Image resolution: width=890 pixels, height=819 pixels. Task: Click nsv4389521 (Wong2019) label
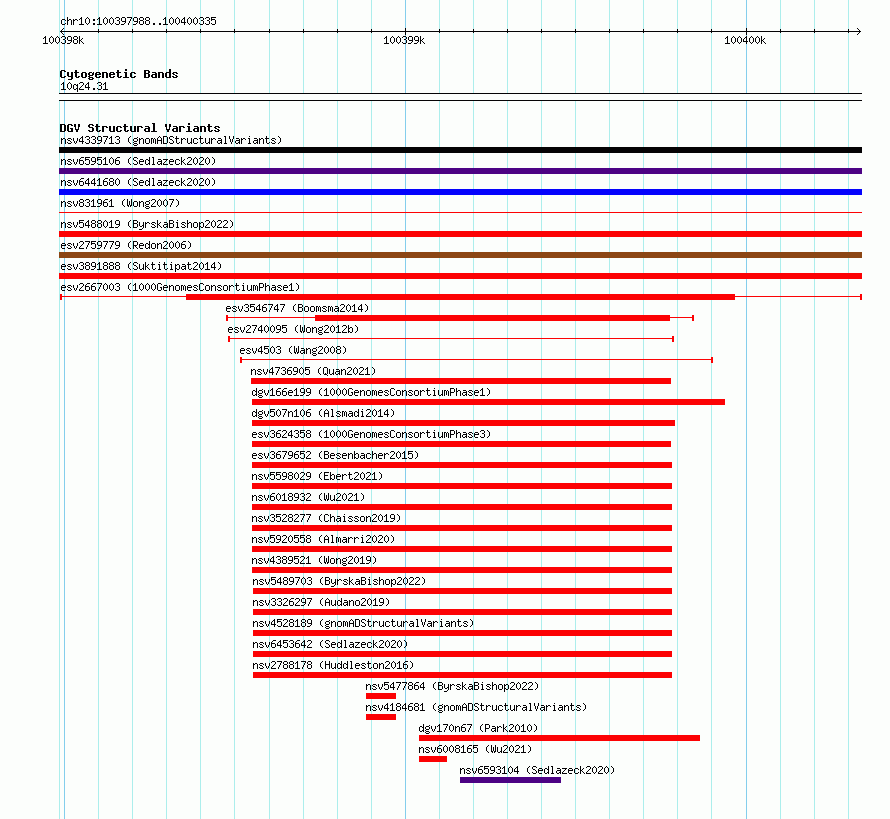coord(314,560)
